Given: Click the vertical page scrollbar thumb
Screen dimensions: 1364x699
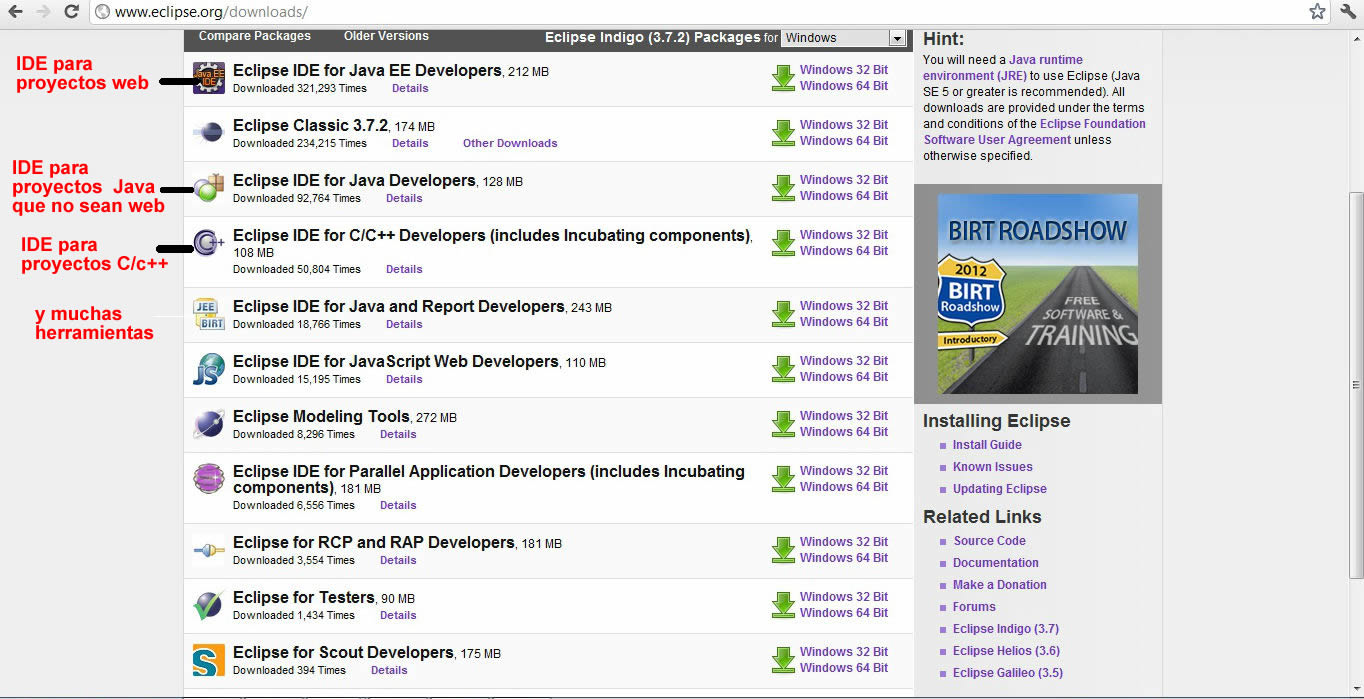Looking at the screenshot, I should click(1356, 385).
